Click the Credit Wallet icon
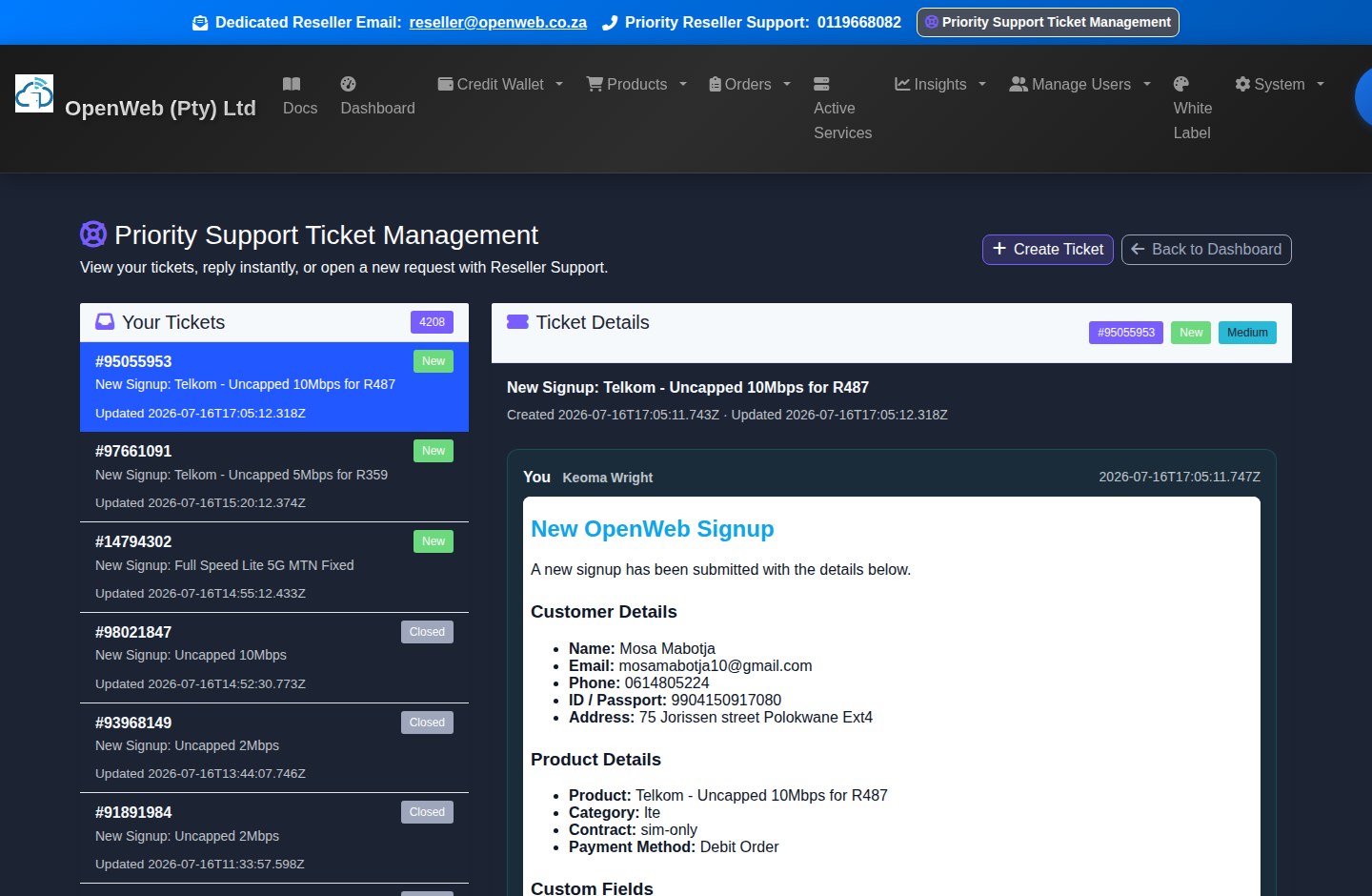This screenshot has height=896, width=1372. point(445,84)
